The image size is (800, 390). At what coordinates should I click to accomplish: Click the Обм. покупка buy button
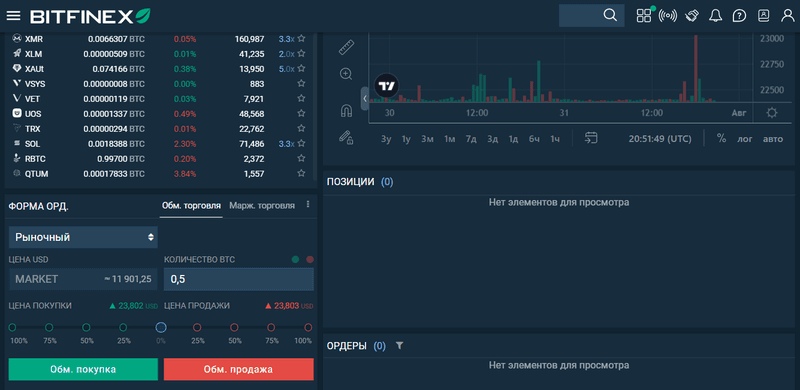(83, 369)
